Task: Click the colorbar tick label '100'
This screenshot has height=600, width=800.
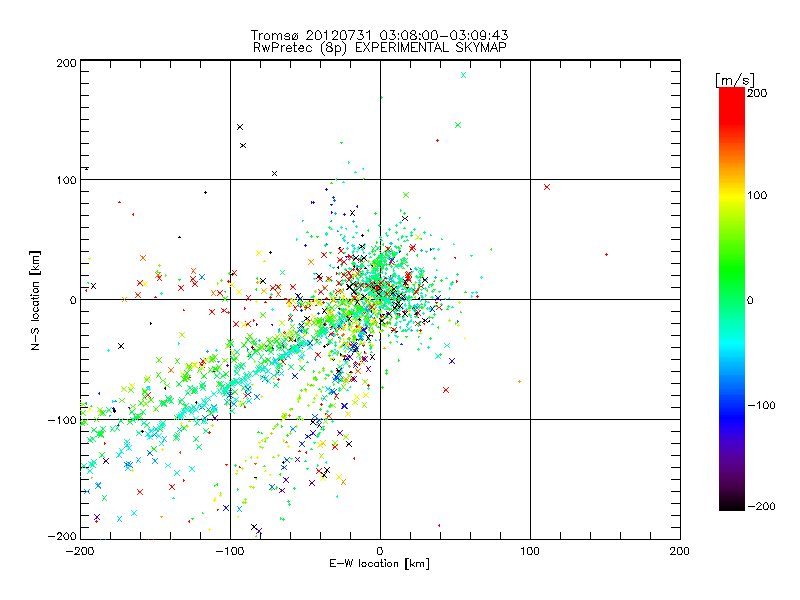Action: pyautogui.click(x=757, y=195)
